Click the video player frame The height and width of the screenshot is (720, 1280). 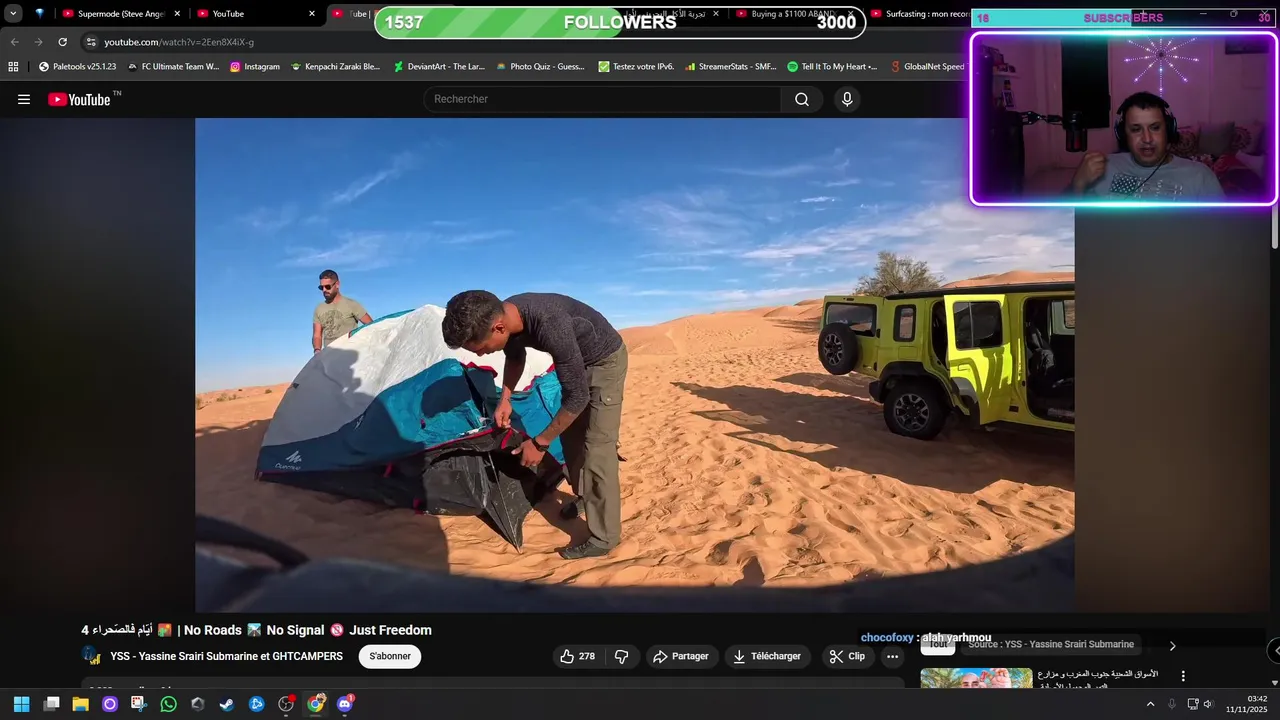click(x=635, y=365)
